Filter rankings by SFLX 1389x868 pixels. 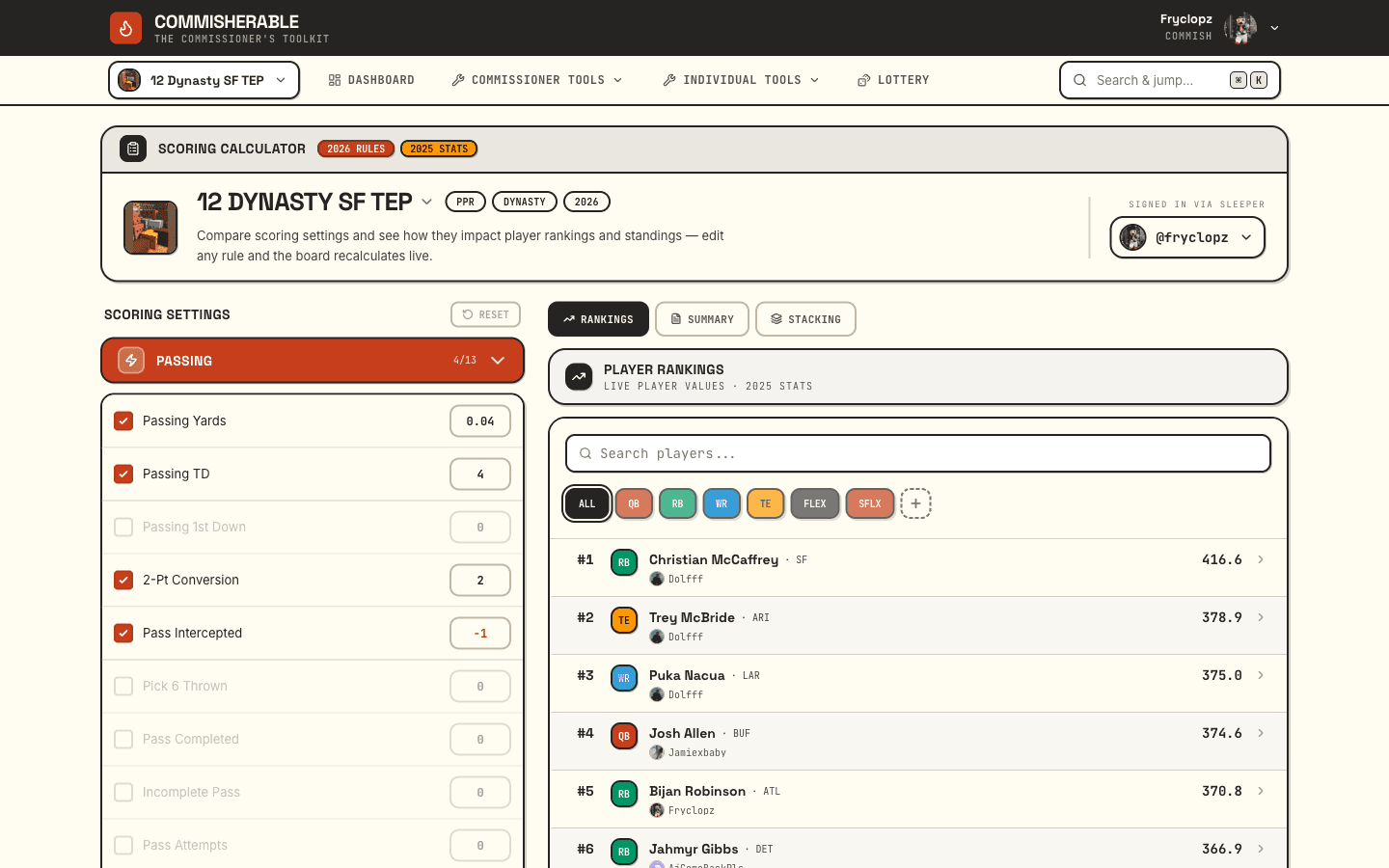pos(870,503)
